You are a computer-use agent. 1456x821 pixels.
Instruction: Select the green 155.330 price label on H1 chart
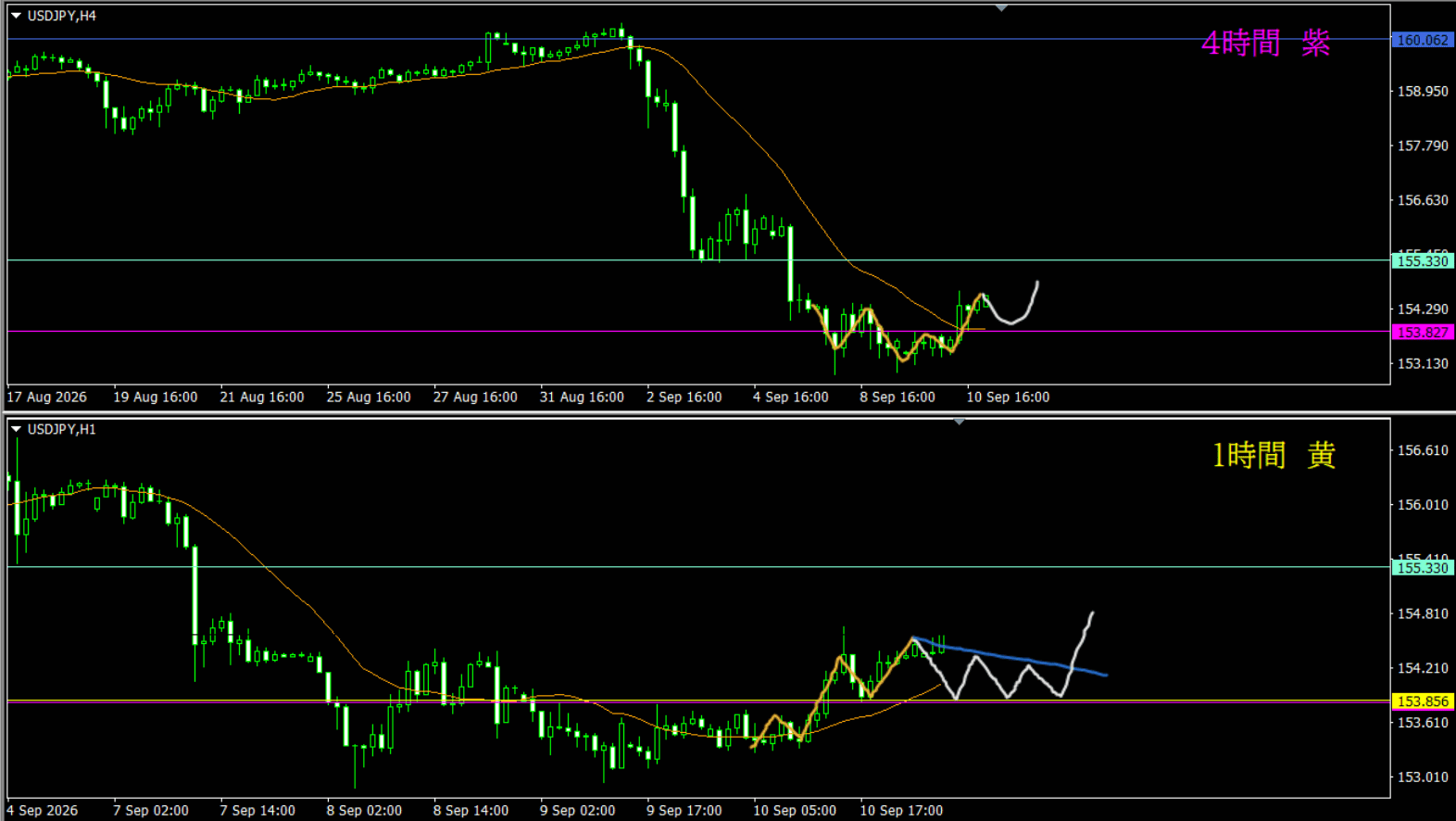click(x=1423, y=568)
